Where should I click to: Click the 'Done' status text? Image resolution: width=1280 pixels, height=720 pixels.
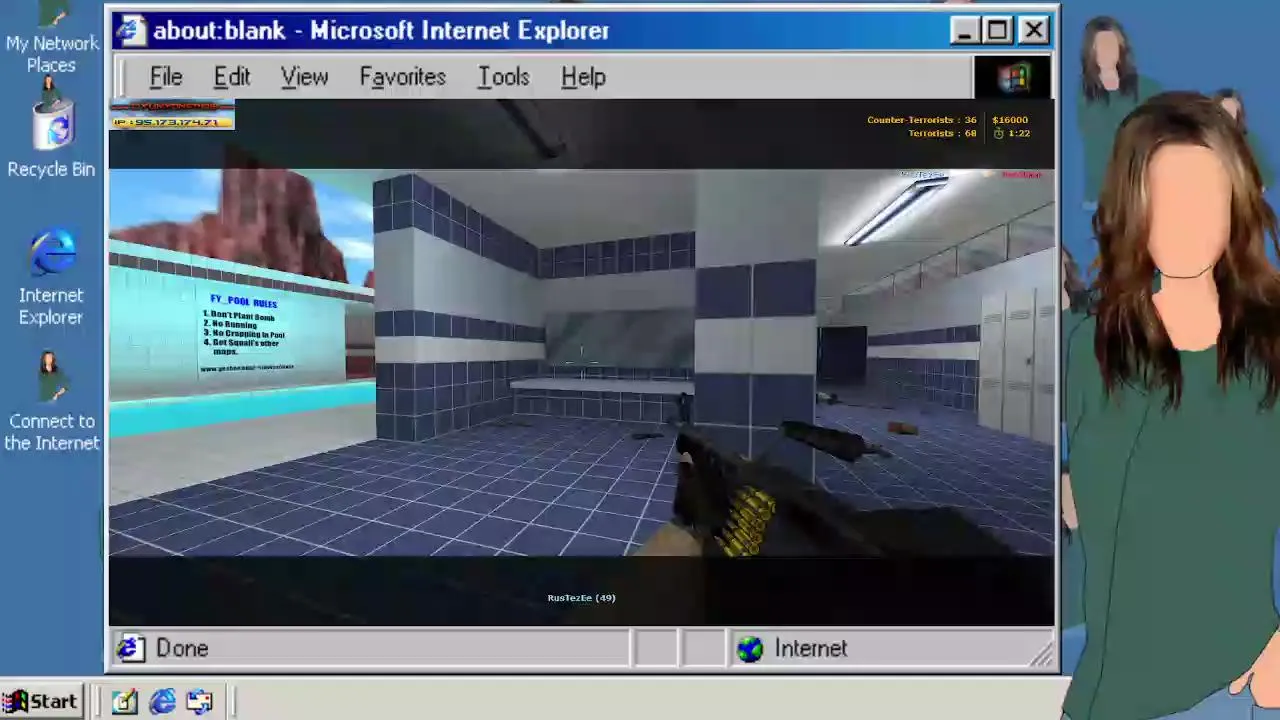[182, 649]
